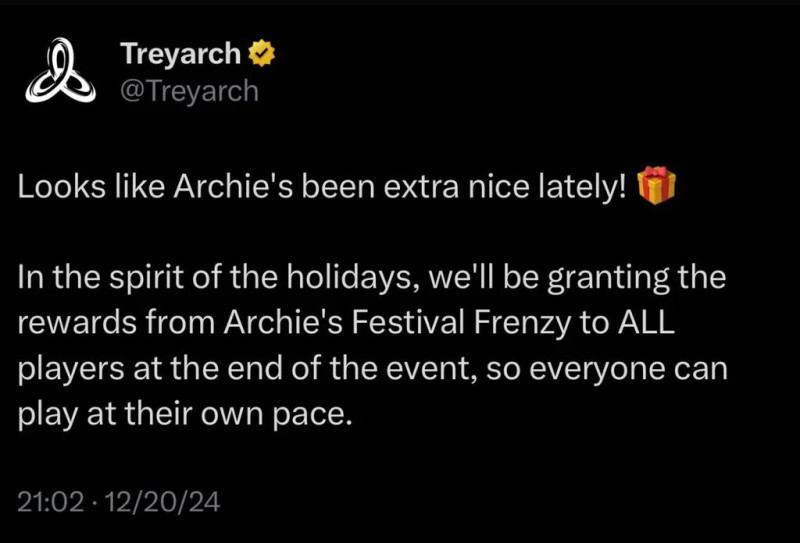Image resolution: width=800 pixels, height=543 pixels.
Task: Click the sentence "Looks like Archie's been extra nice lately!"
Action: (325, 188)
